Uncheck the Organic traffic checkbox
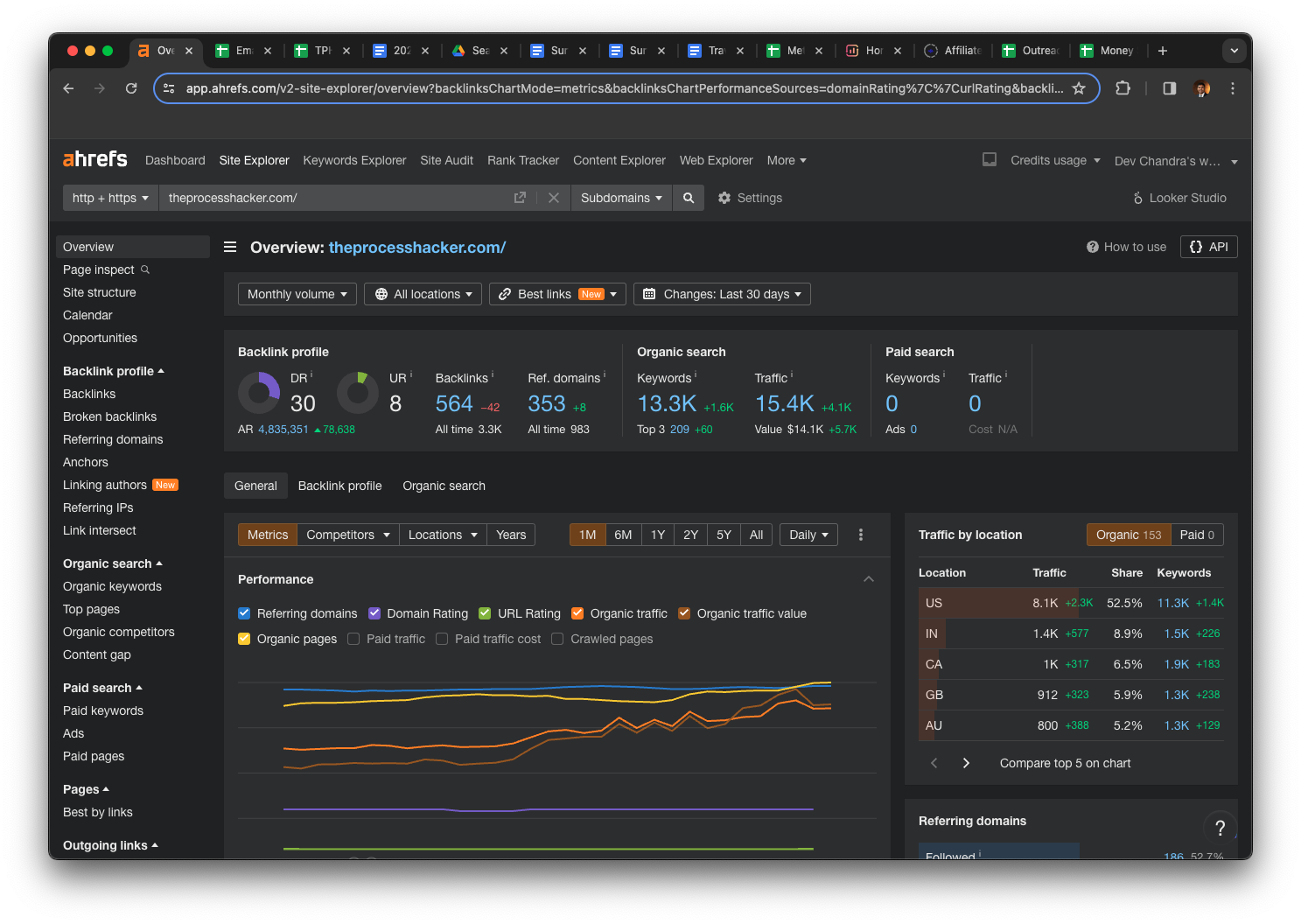The height and width of the screenshot is (924, 1301). click(x=577, y=613)
